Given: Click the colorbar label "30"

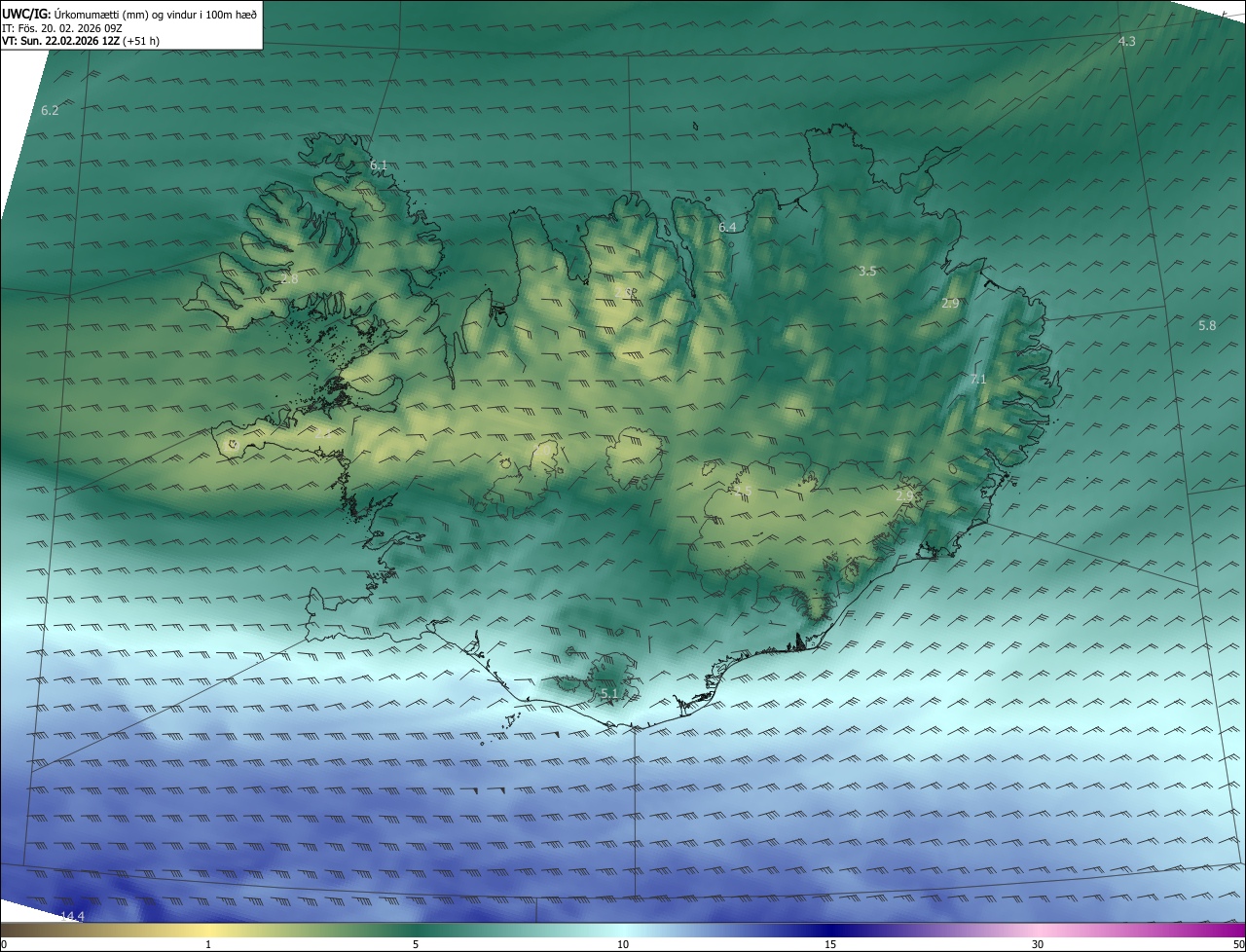Looking at the screenshot, I should [x=1038, y=944].
